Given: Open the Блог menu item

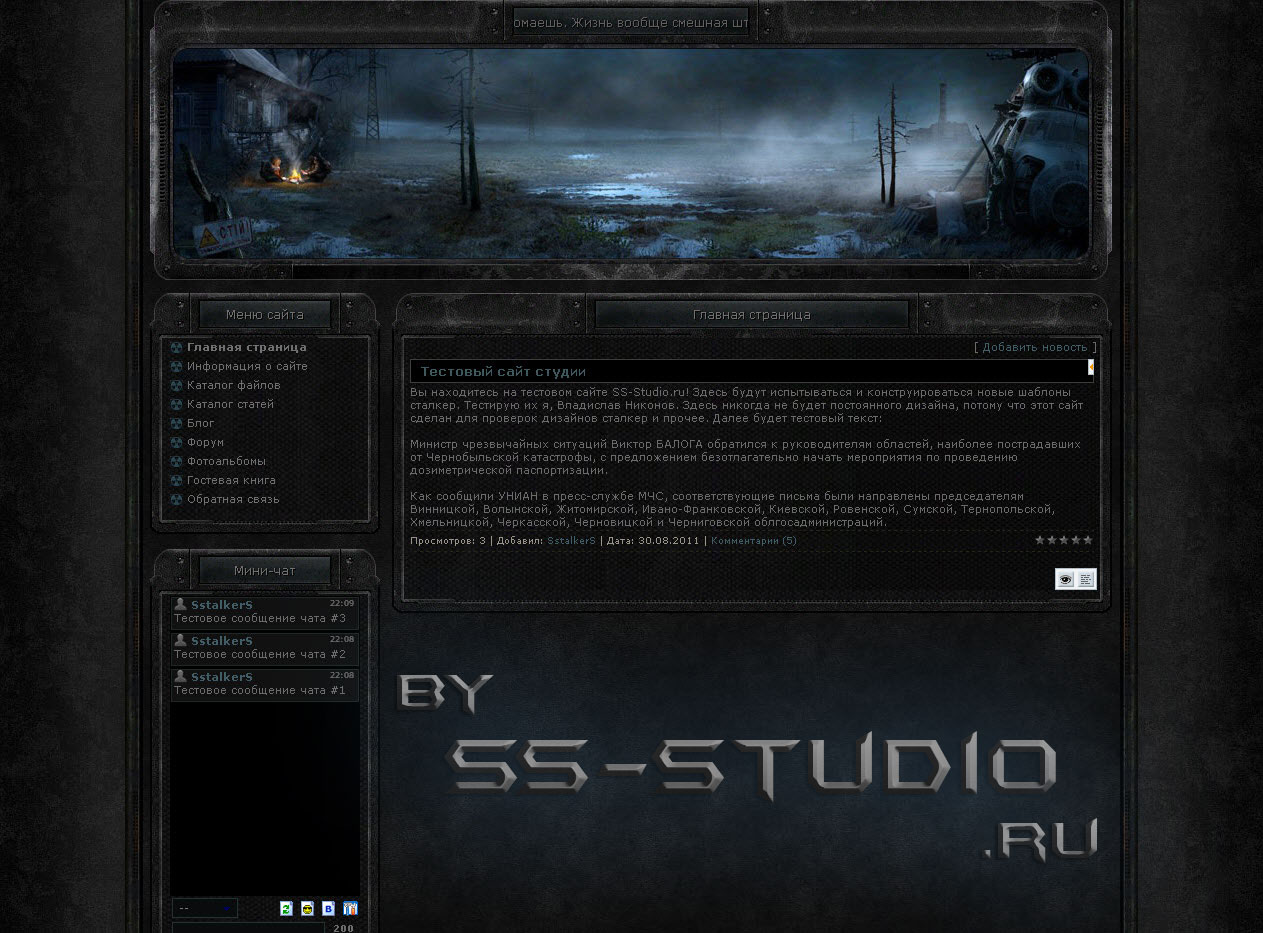Looking at the screenshot, I should click(x=201, y=423).
